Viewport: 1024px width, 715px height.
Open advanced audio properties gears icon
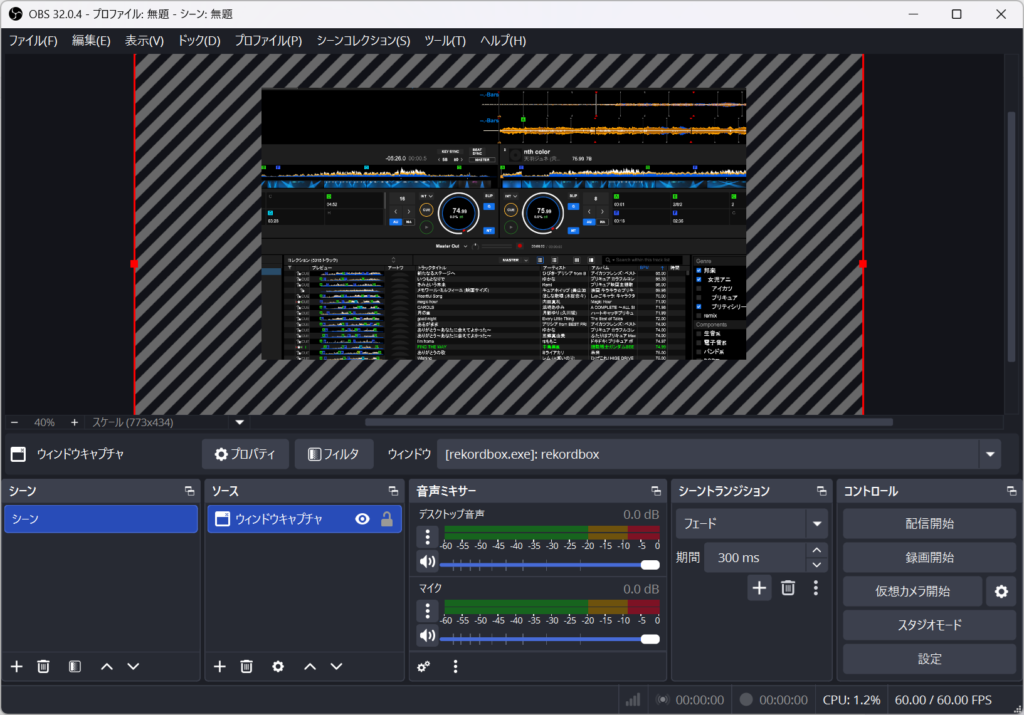coord(424,666)
